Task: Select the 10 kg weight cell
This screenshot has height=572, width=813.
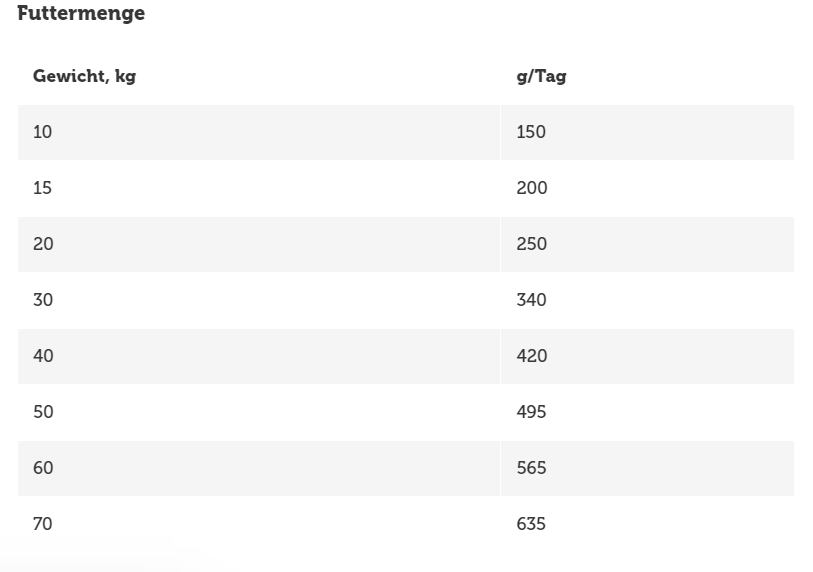Action: pyautogui.click(x=42, y=132)
